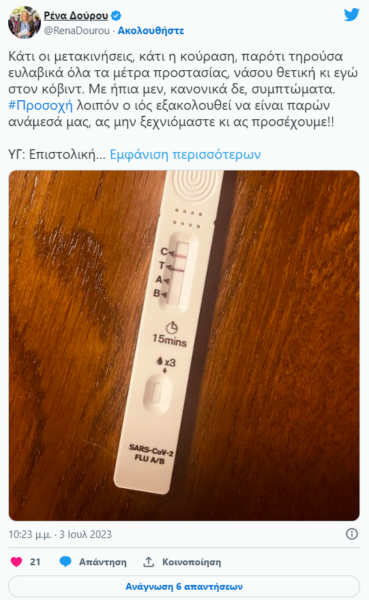Open the tweet info circle icon
Viewport: 369px width, 600px height.
pos(351,534)
